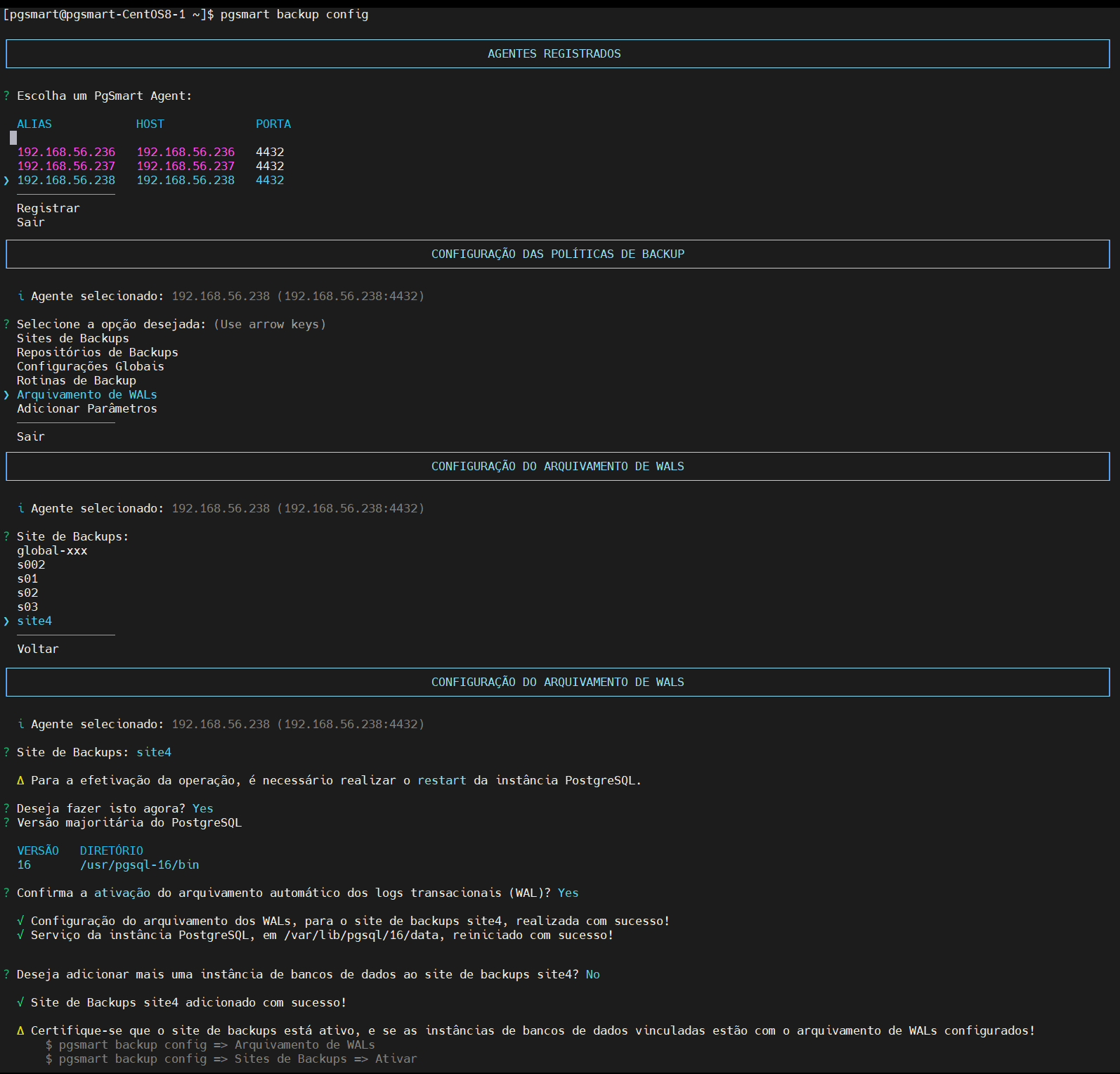Click the Yes answer after Deseja fazer isto agora
The height and width of the screenshot is (1074, 1120).
click(203, 808)
